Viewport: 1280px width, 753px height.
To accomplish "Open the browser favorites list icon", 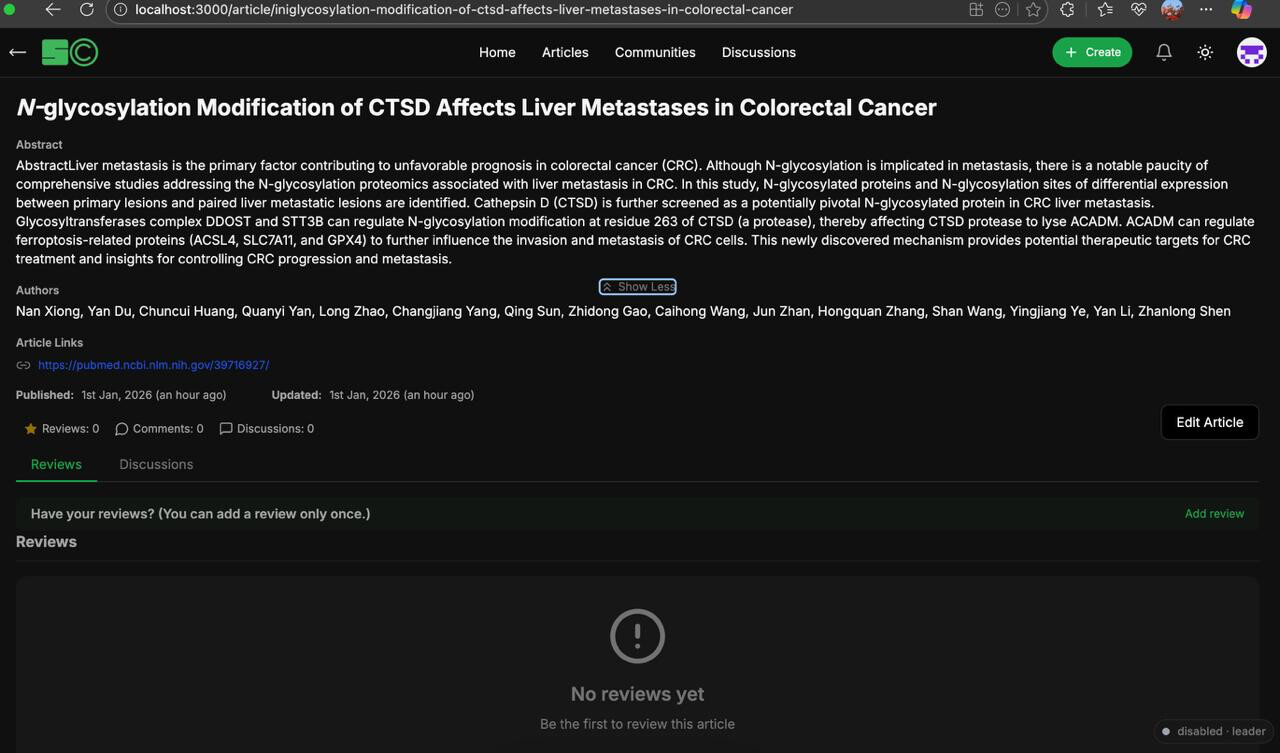I will pos(1104,10).
